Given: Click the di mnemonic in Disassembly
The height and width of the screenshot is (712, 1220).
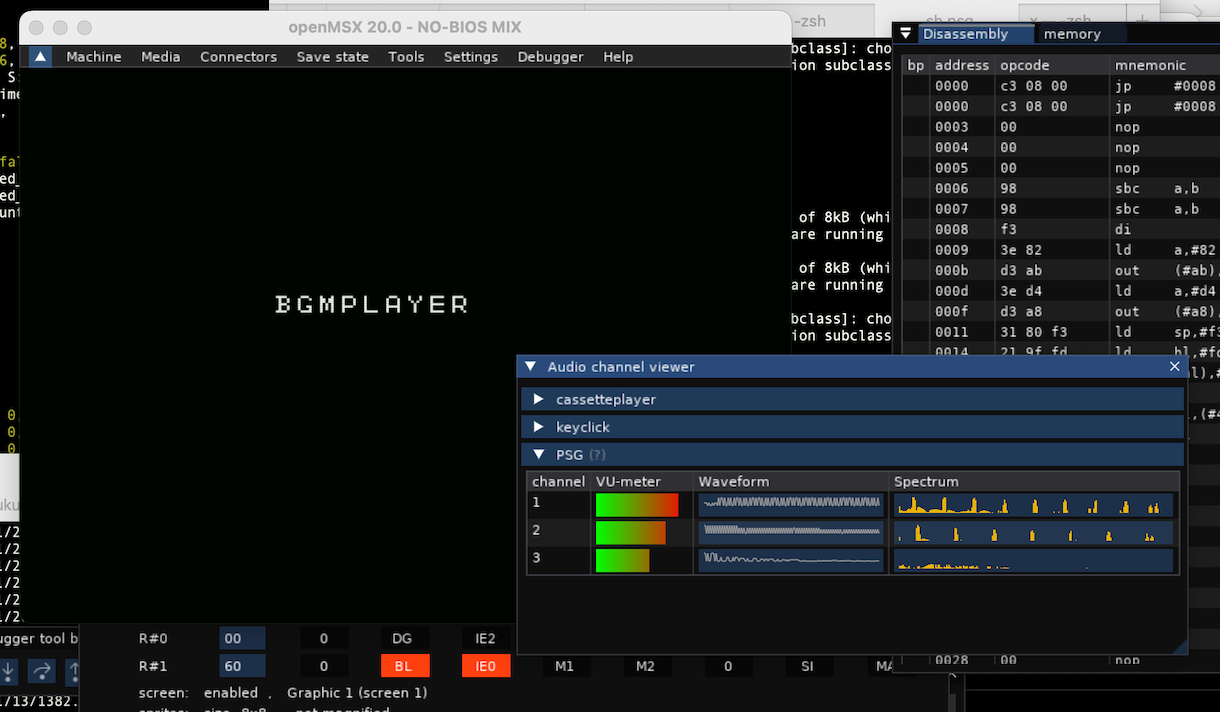Looking at the screenshot, I should [1123, 229].
